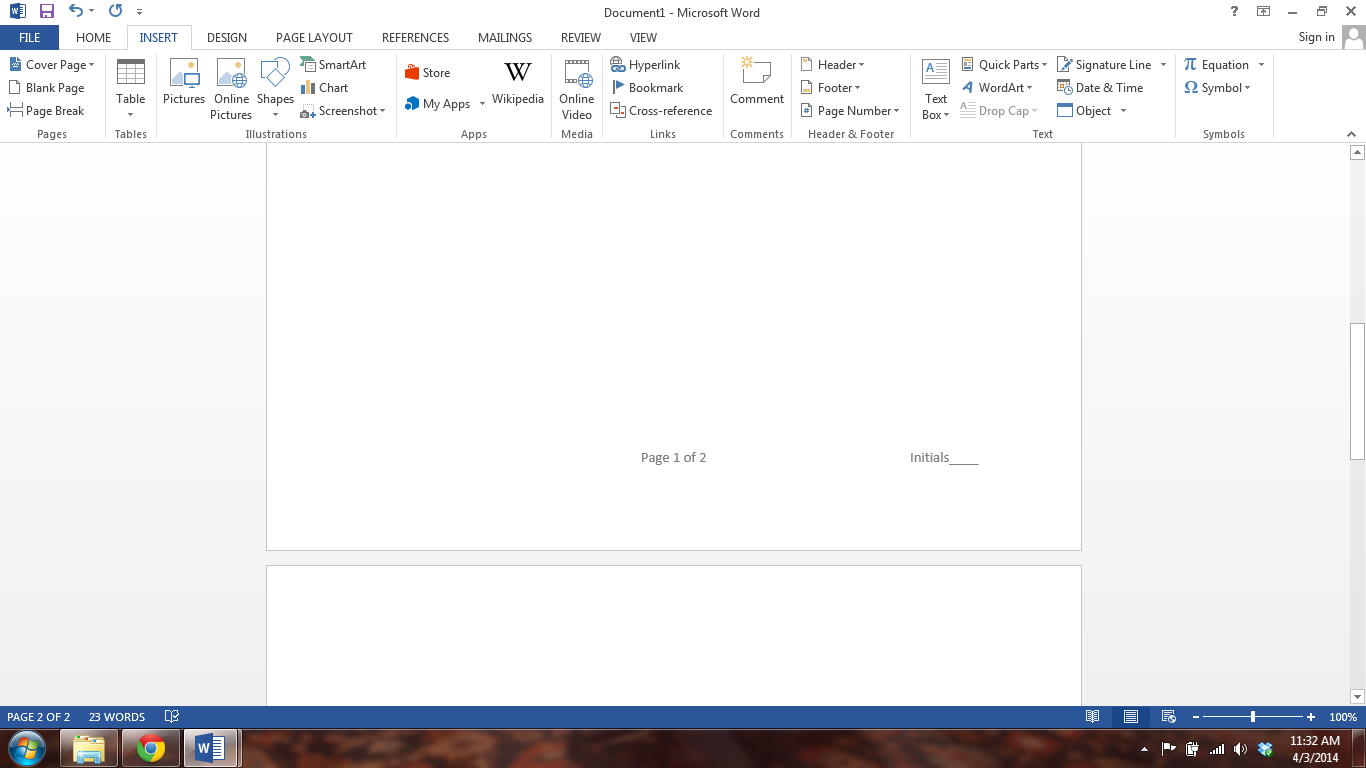Open proofing errors status icon
The image size is (1366, 768).
click(172, 717)
